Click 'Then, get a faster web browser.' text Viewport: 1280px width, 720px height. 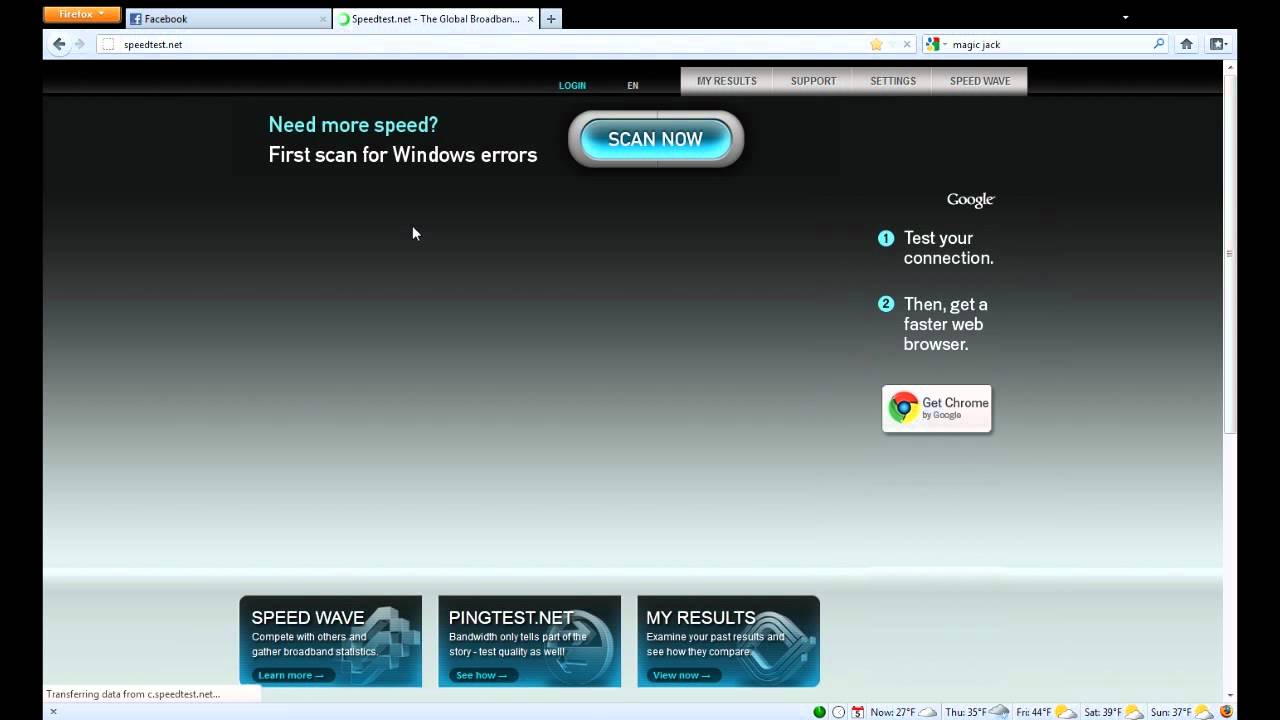tap(945, 324)
